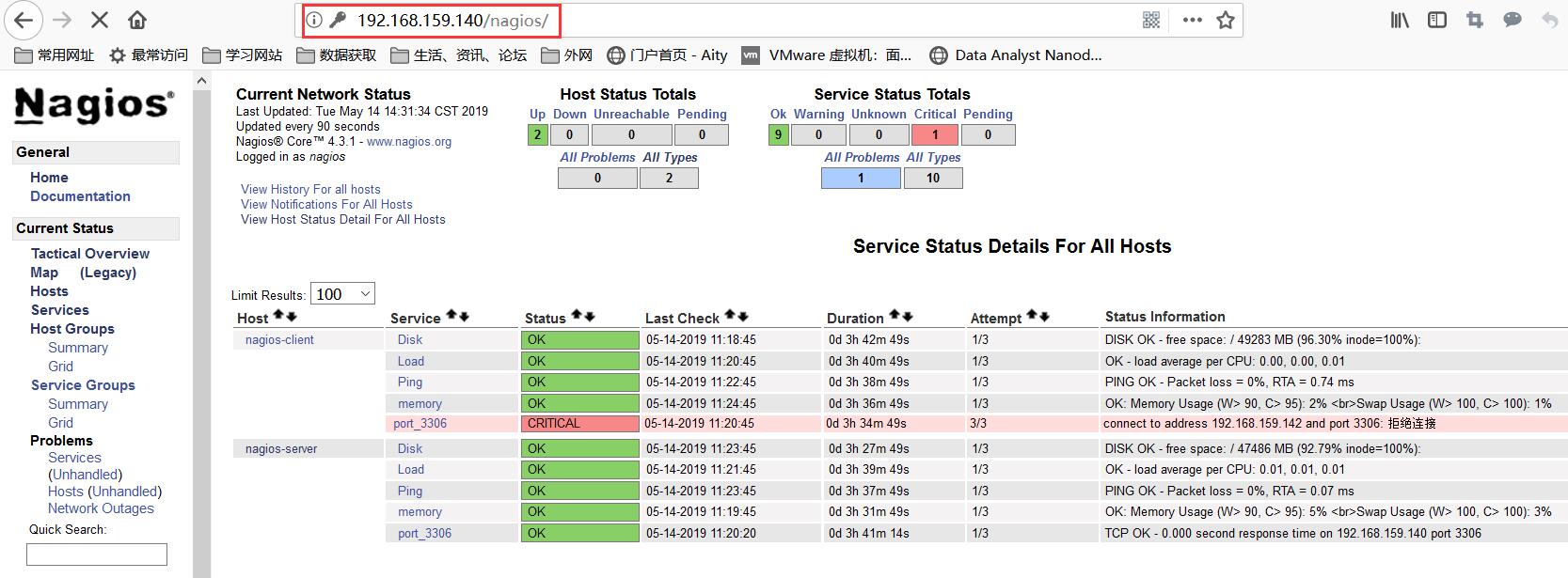1568x578 pixels.
Task: Sort Duration column ascending with up arrow
Action: pyautogui.click(x=895, y=316)
